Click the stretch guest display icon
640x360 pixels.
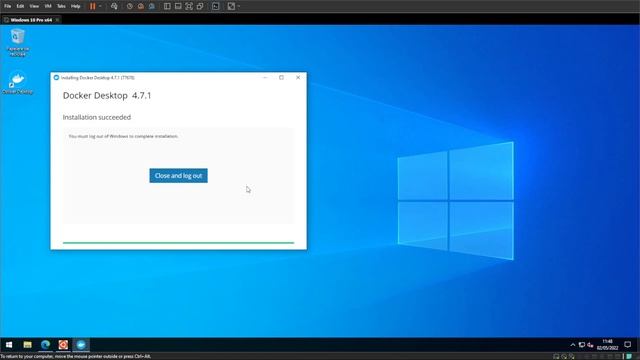(x=231, y=6)
